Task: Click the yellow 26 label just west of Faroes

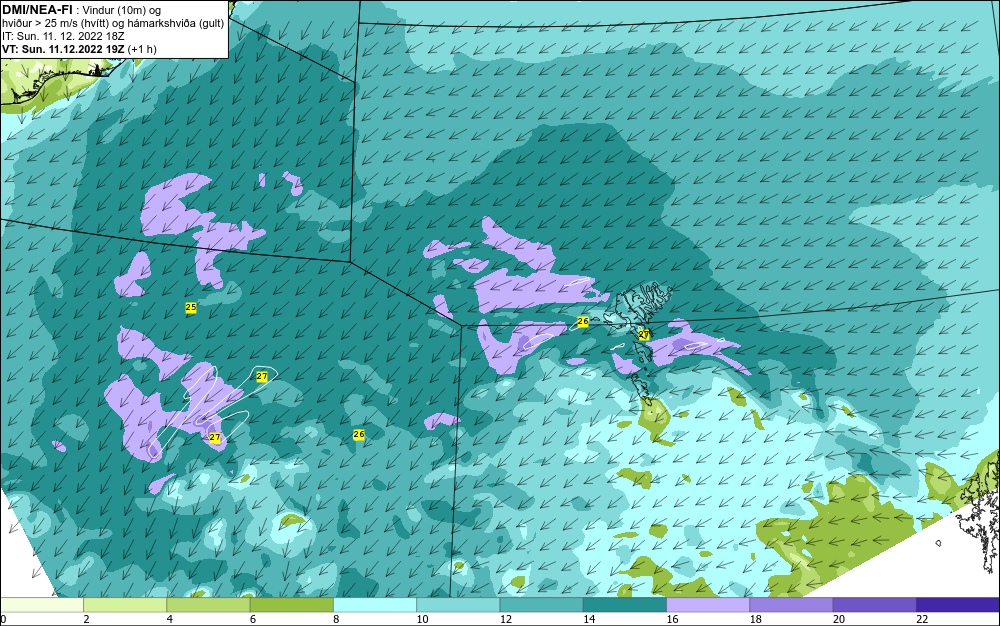Action: (582, 322)
